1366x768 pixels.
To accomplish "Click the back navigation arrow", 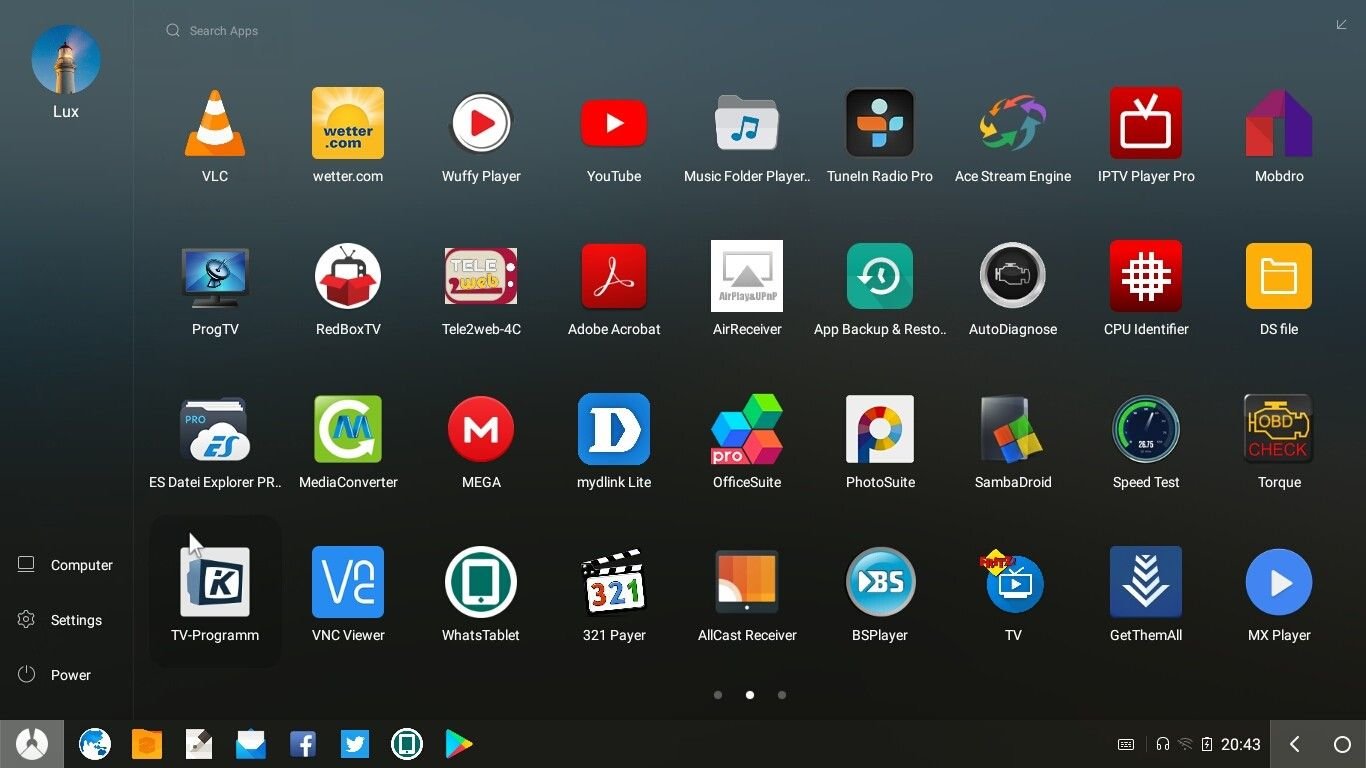I will (1295, 744).
